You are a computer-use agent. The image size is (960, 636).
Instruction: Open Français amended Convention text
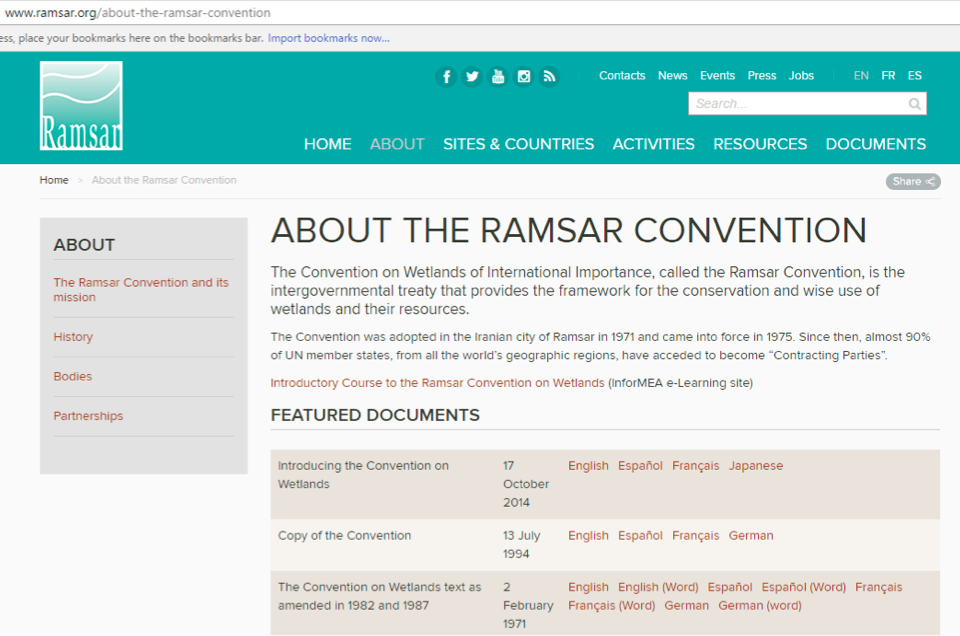click(x=879, y=587)
